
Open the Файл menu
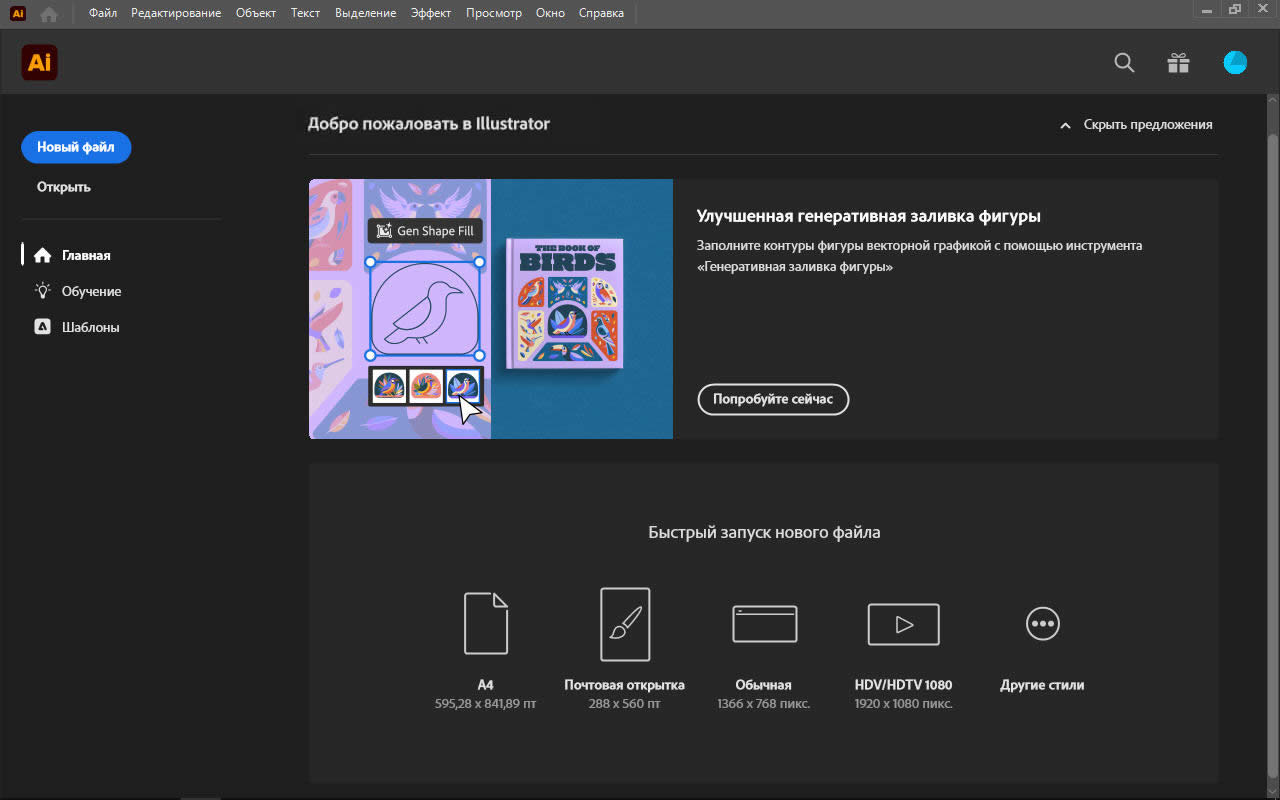point(102,13)
